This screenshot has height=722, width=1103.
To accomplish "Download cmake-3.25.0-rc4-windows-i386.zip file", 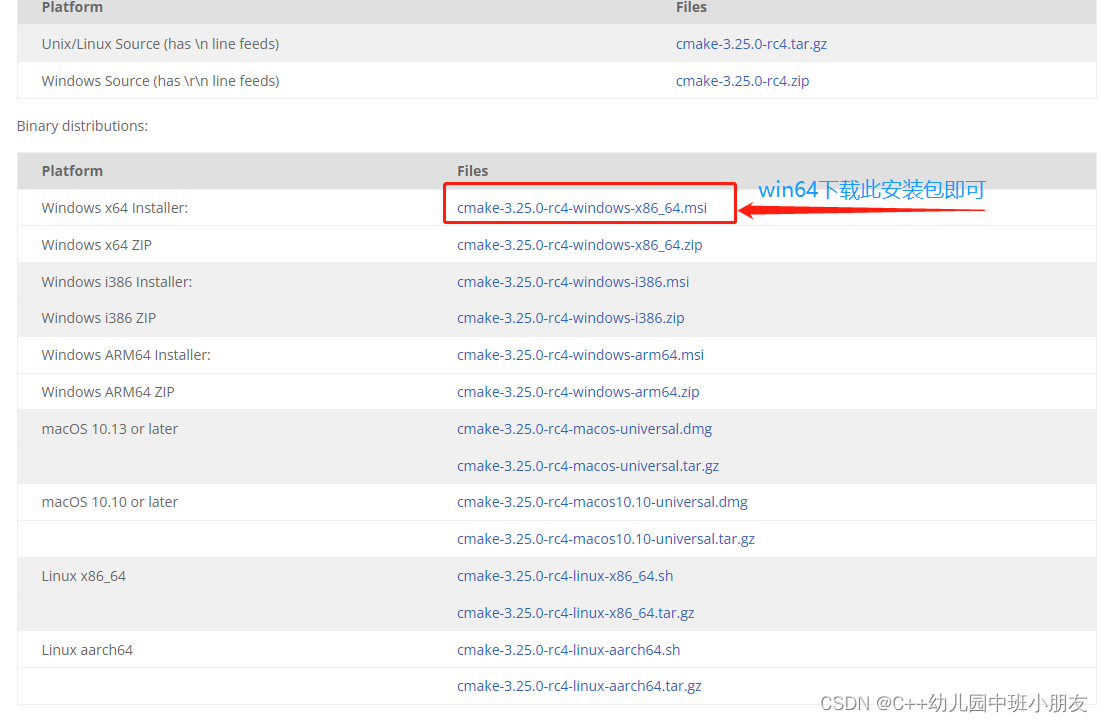I will [570, 318].
